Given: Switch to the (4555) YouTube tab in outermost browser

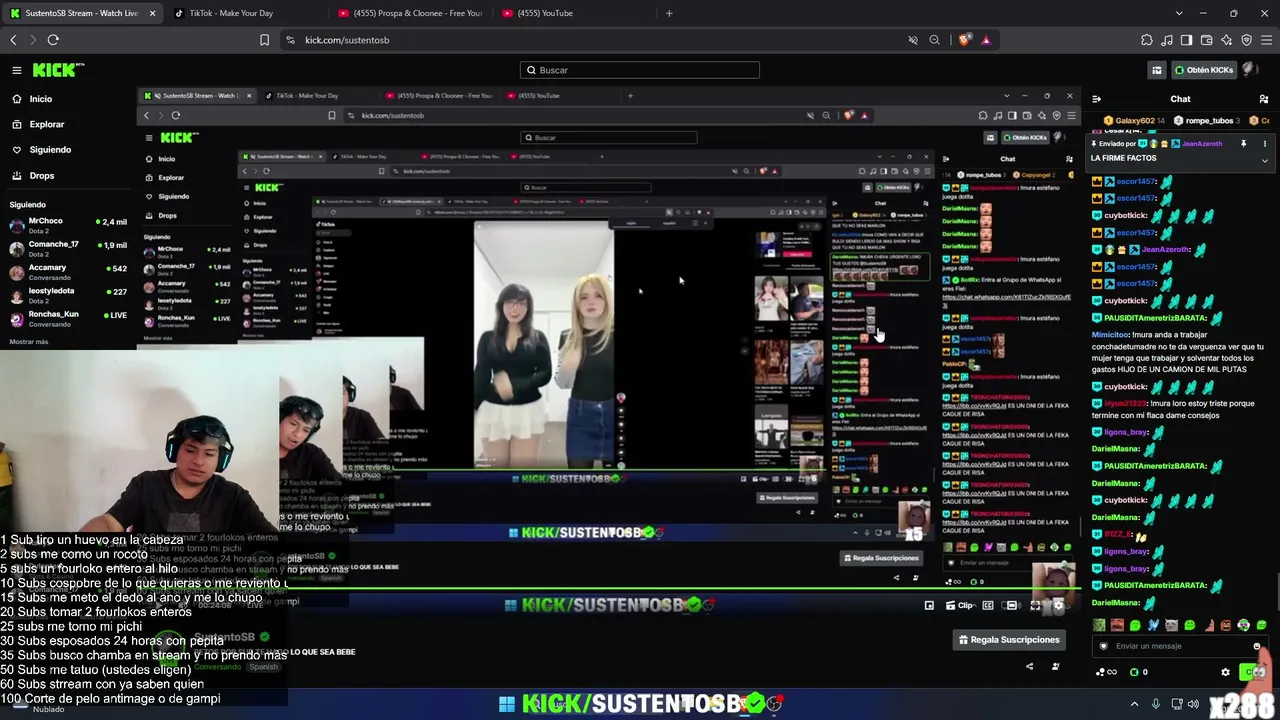Looking at the screenshot, I should pyautogui.click(x=574, y=13).
